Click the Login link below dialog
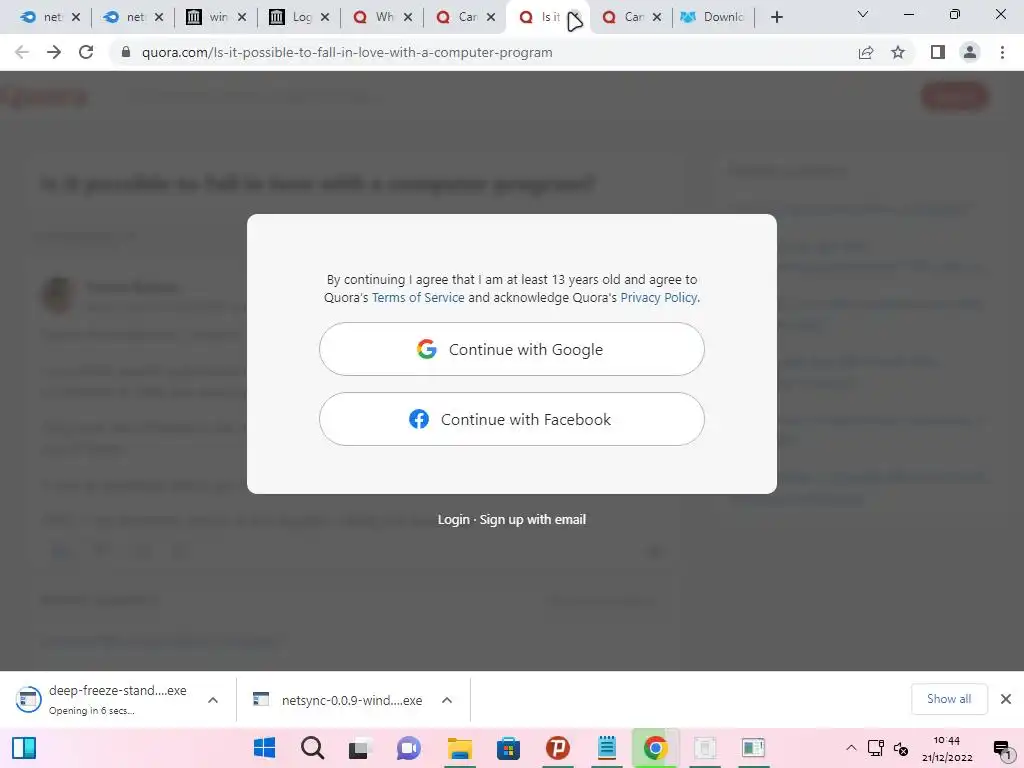Viewport: 1024px width, 768px height. pyautogui.click(x=453, y=520)
